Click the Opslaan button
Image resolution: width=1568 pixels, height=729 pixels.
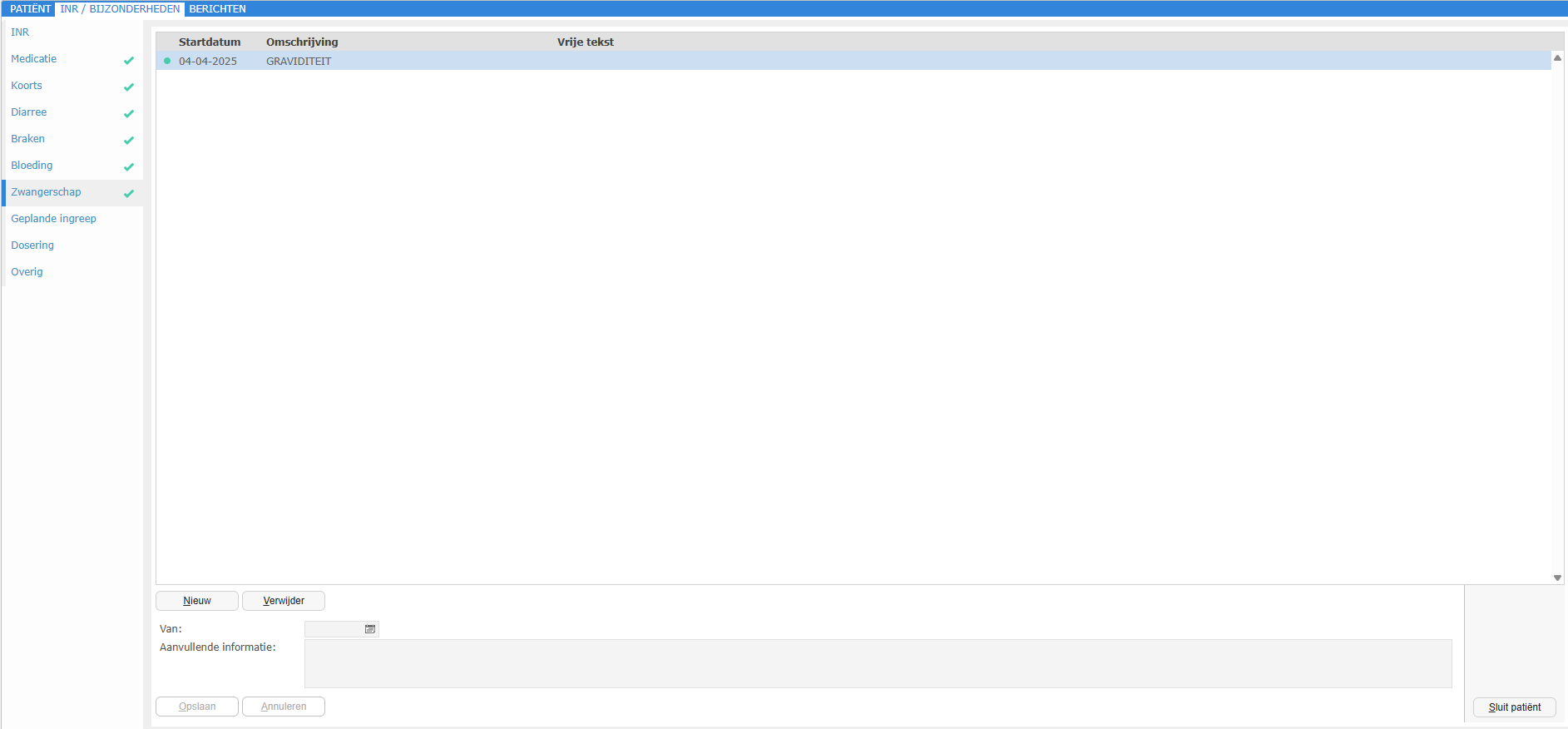(197, 707)
